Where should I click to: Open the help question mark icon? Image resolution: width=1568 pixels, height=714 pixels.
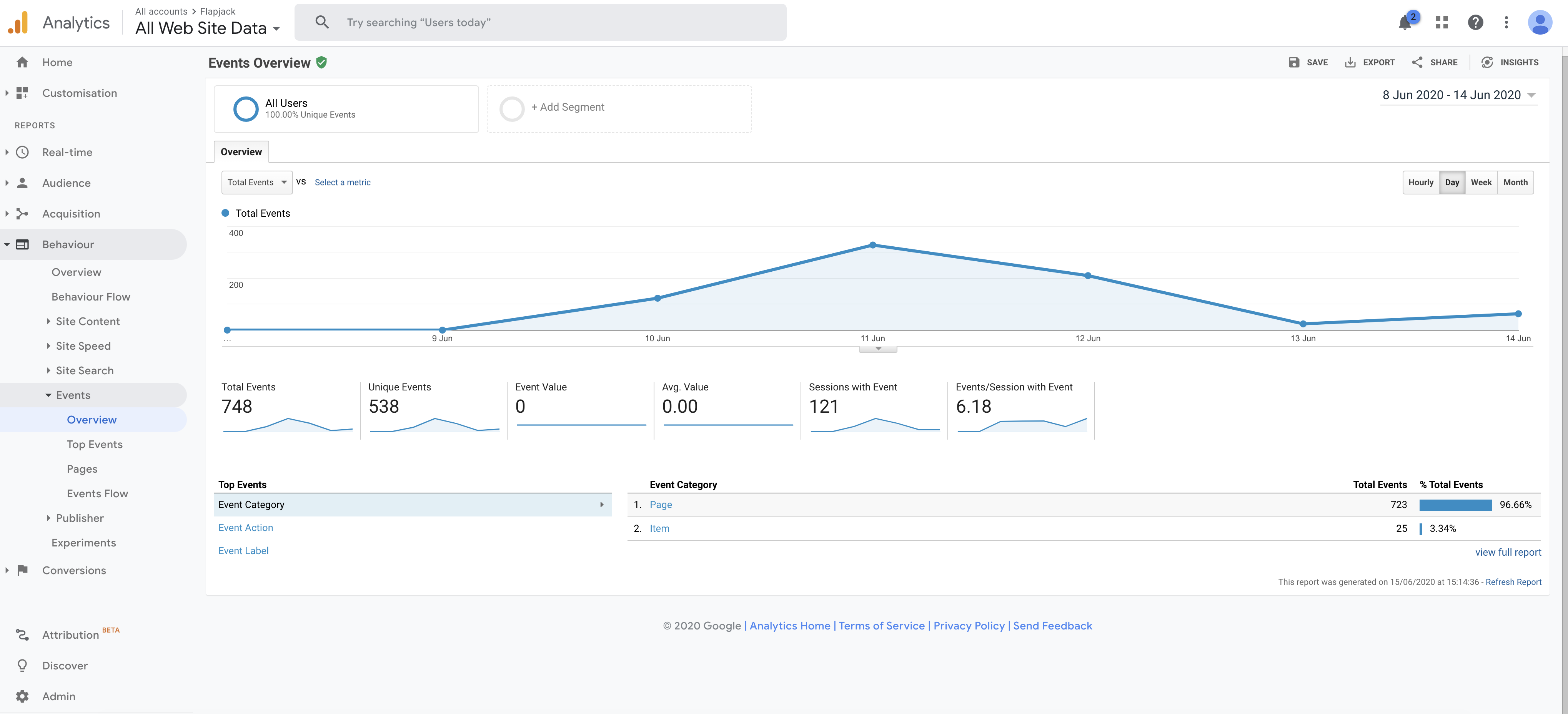1475,23
